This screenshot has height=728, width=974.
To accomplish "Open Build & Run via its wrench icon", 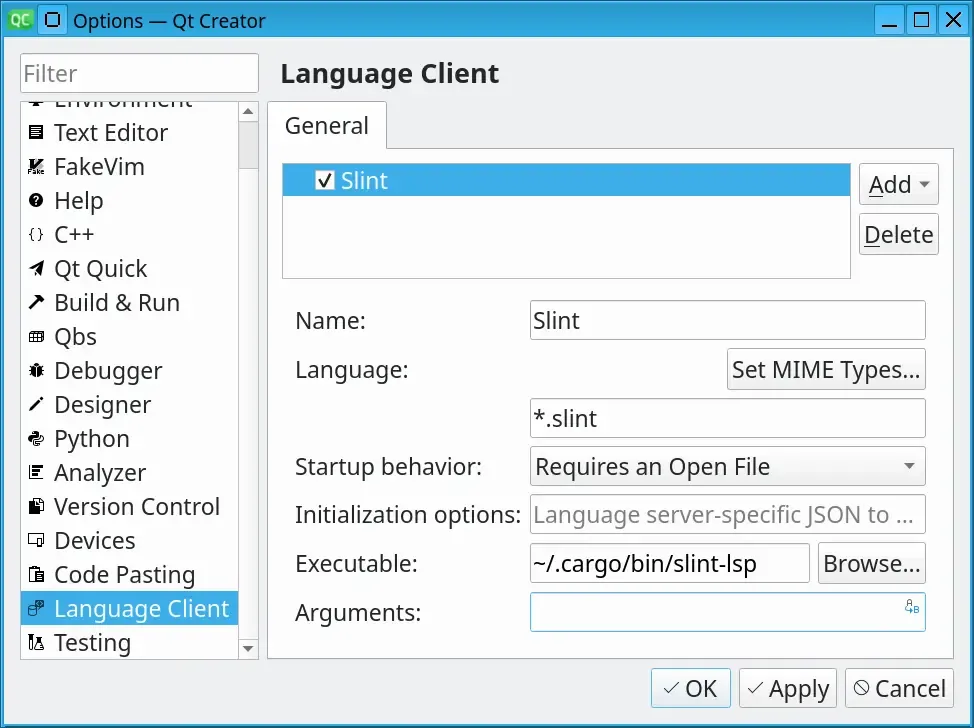I will [x=35, y=303].
